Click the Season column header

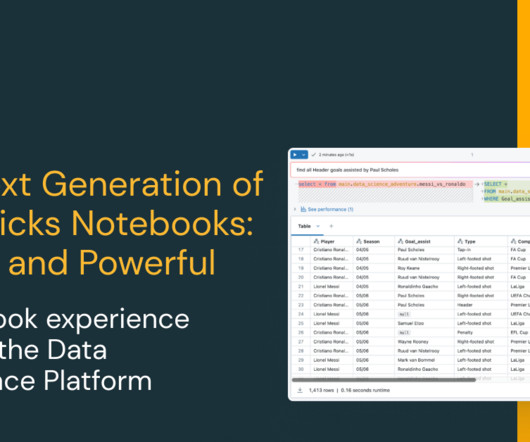[371, 241]
